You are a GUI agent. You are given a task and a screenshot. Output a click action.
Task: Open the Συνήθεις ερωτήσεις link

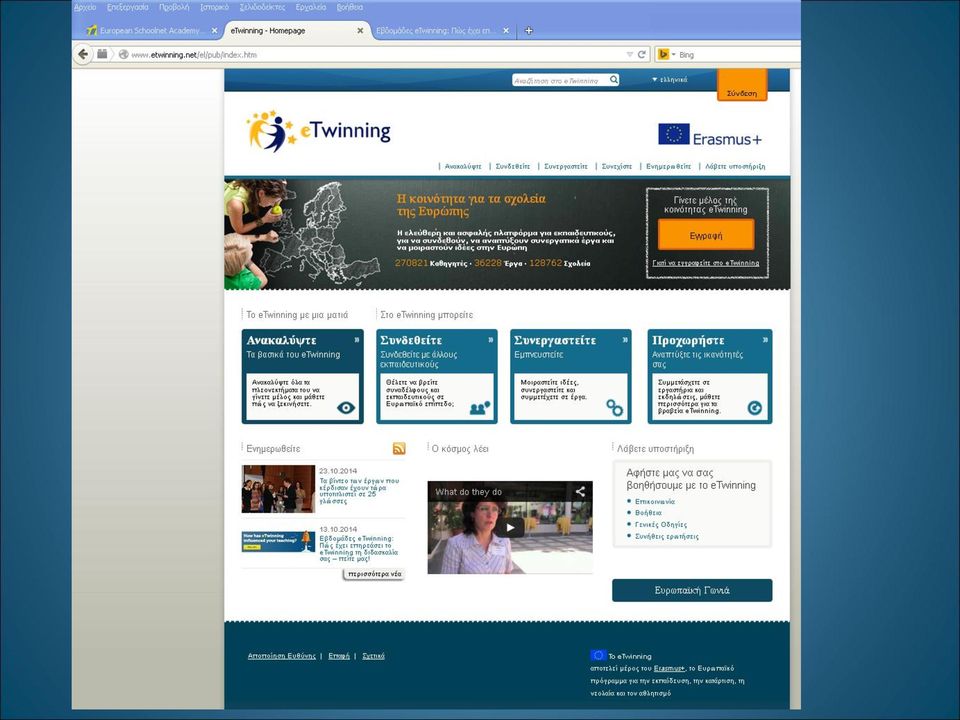[667, 536]
